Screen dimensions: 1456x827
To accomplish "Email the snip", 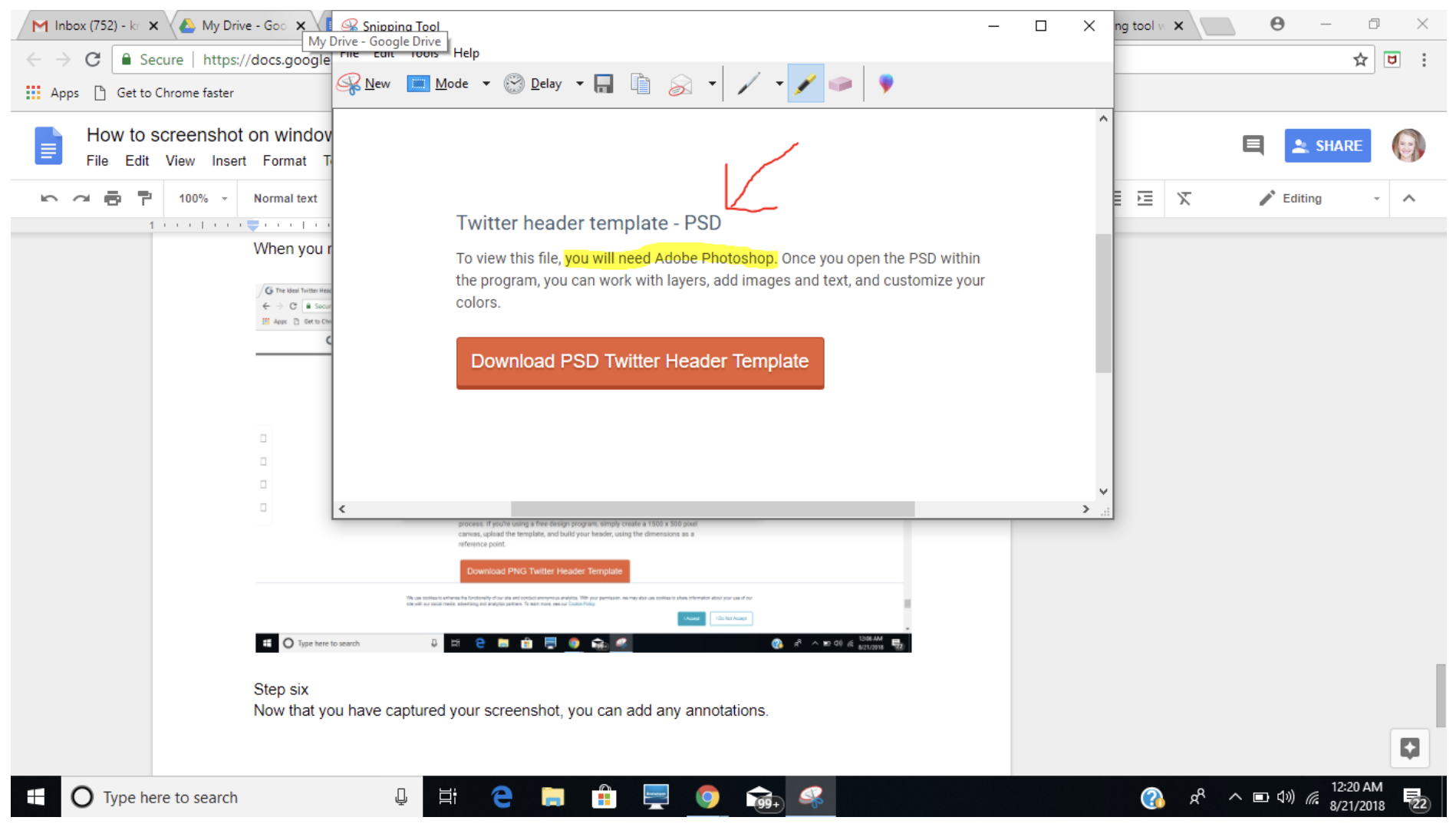I will pos(680,84).
